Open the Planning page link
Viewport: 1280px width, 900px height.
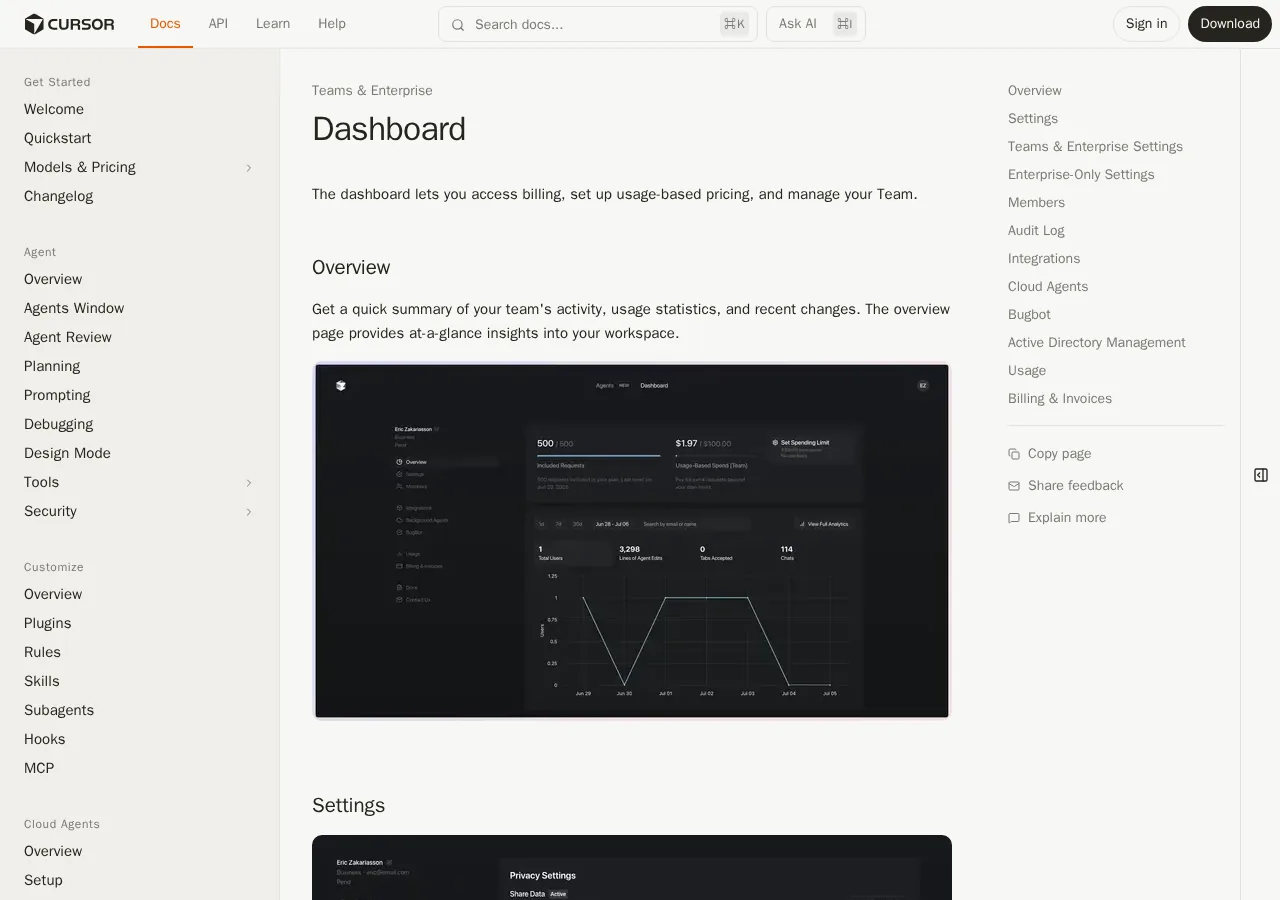pos(52,366)
